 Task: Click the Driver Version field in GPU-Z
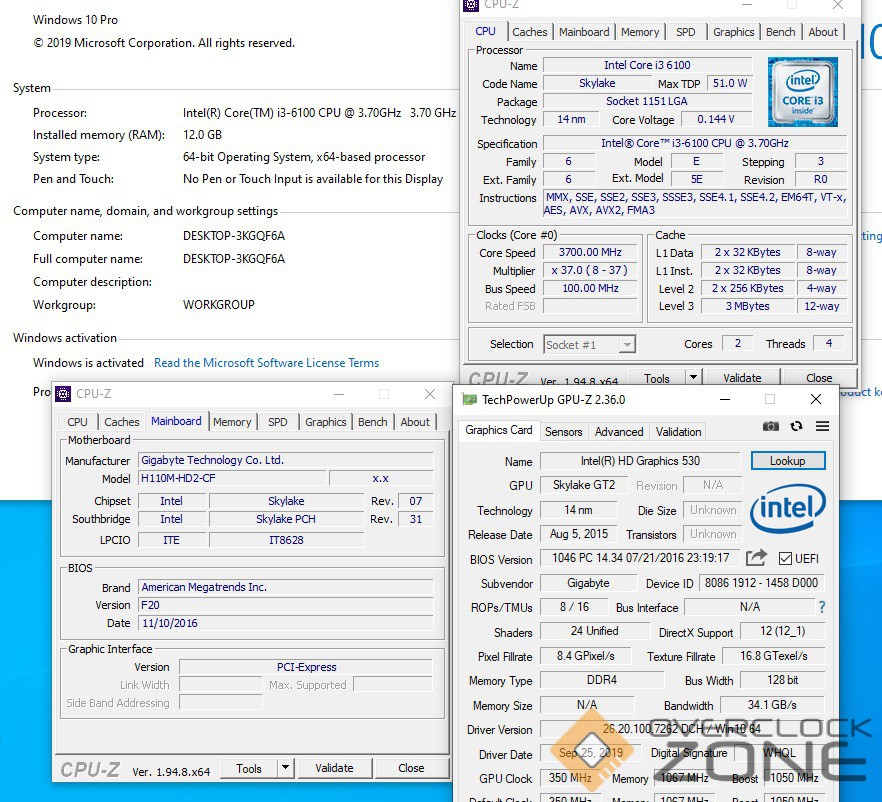coord(682,729)
